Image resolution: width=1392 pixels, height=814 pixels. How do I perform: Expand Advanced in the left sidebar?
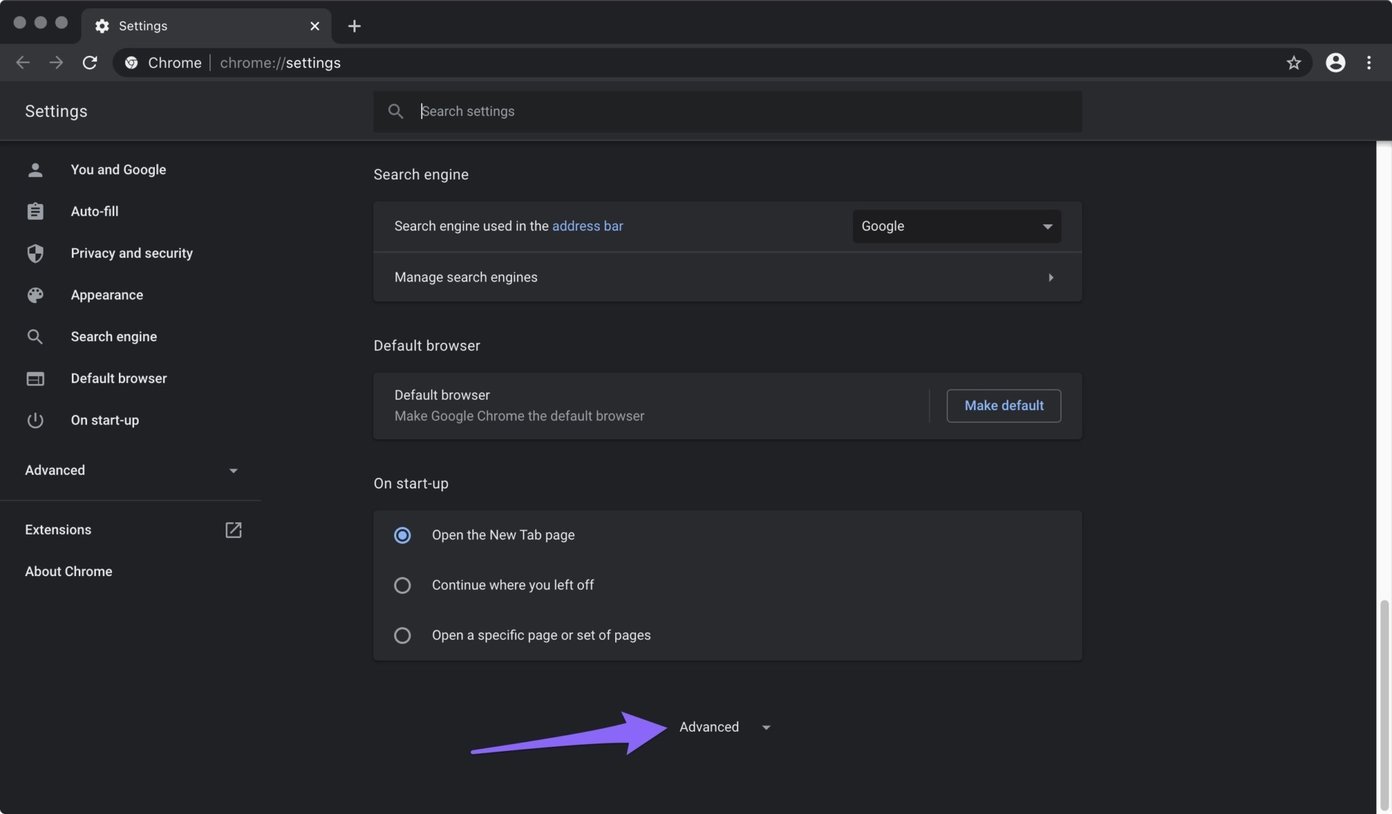[x=131, y=470]
